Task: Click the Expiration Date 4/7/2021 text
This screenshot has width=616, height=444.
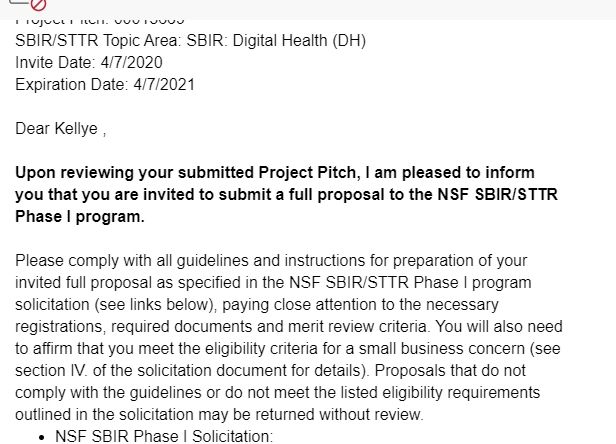Action: 105,84
